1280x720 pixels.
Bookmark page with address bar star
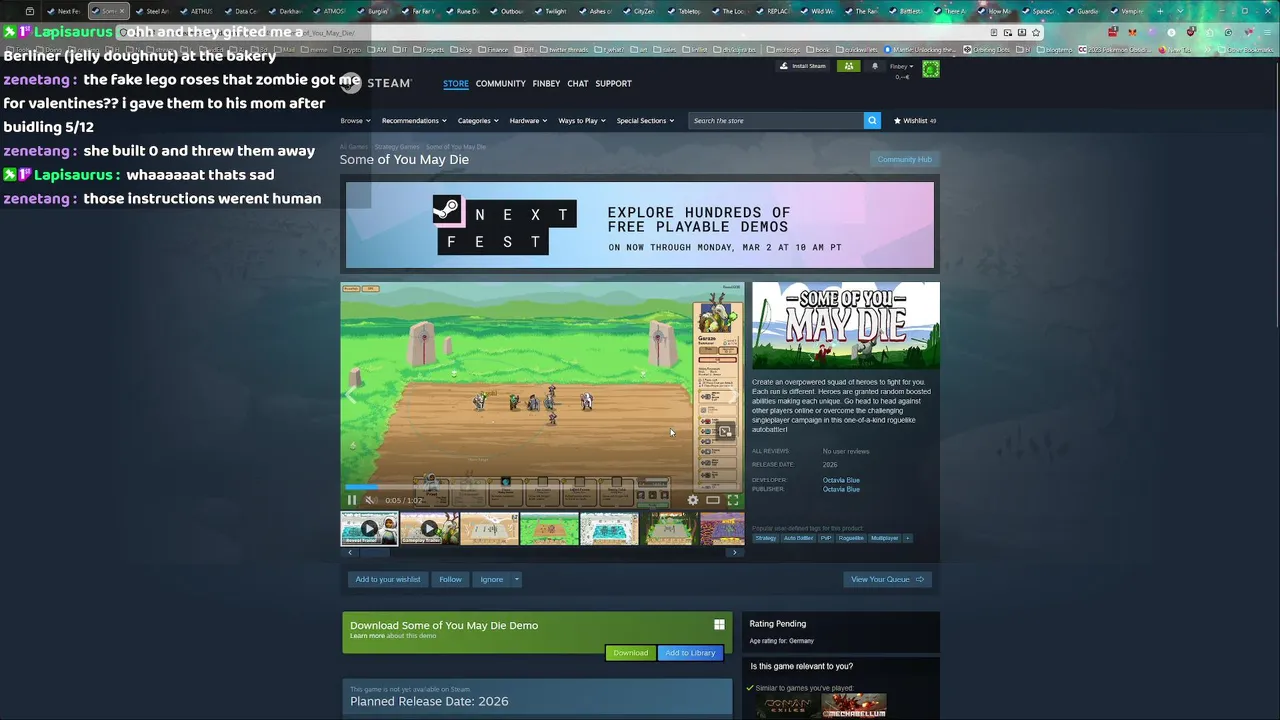click(1036, 32)
